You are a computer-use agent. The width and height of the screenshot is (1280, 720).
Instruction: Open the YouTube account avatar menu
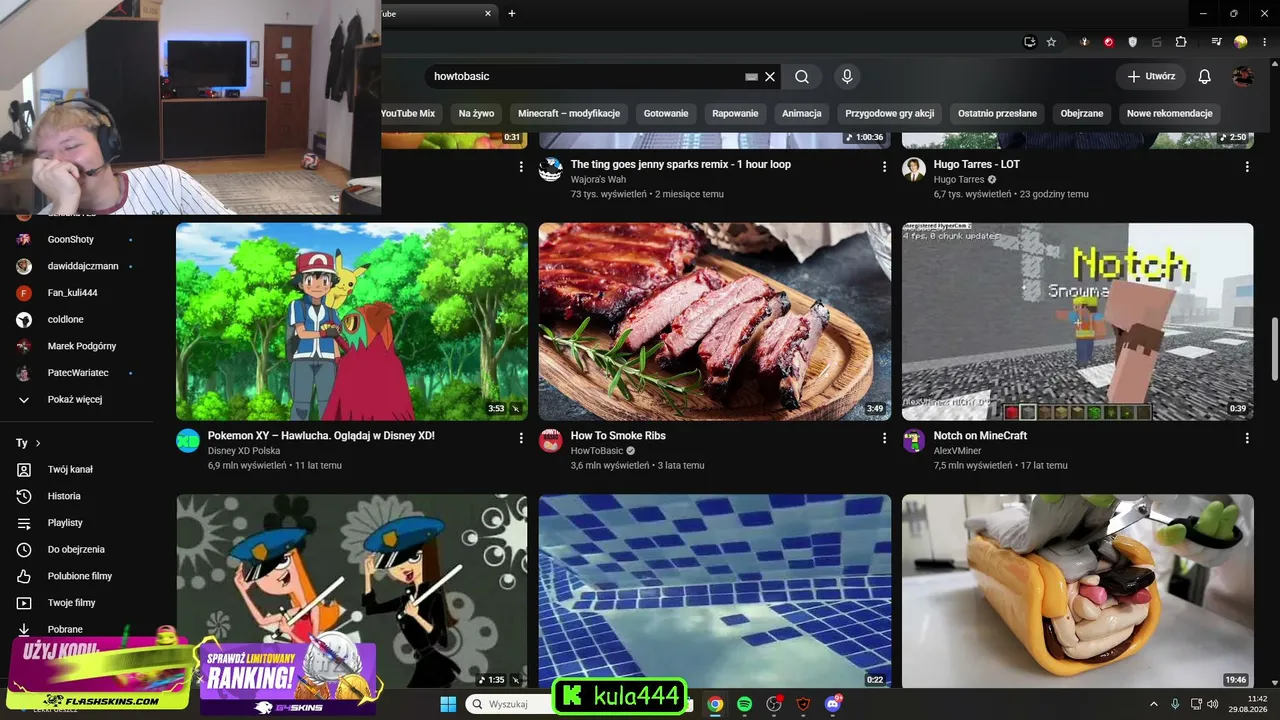[x=1243, y=76]
